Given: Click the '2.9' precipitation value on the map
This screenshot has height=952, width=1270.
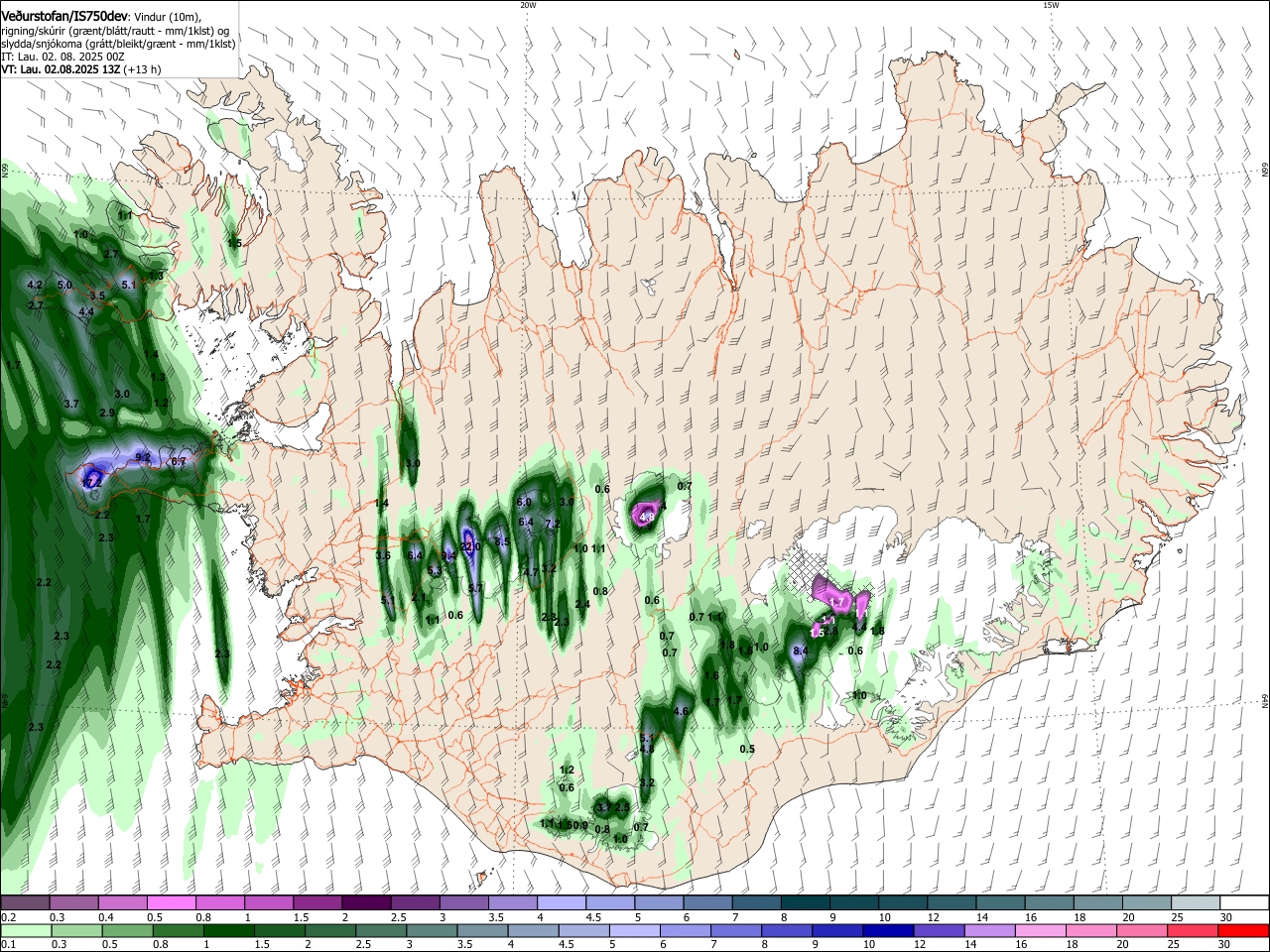Looking at the screenshot, I should coord(107,413).
